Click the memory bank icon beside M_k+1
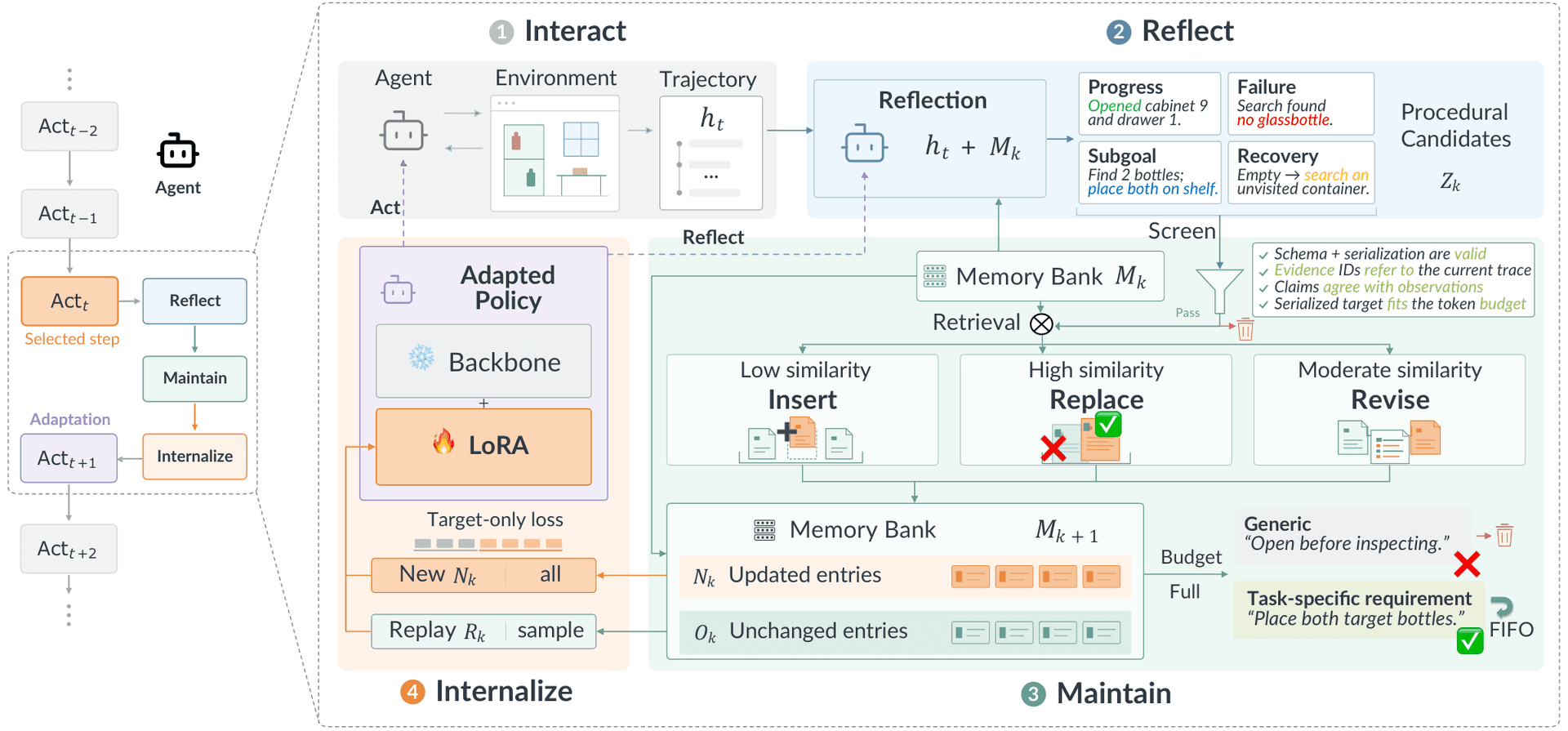 [764, 530]
